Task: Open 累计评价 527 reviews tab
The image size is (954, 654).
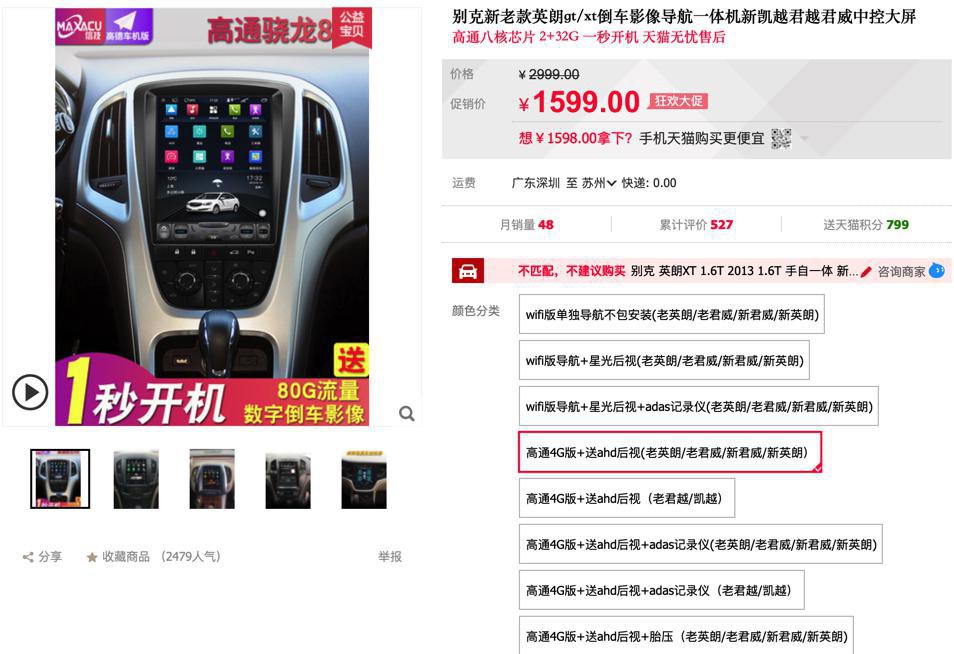Action: (696, 224)
